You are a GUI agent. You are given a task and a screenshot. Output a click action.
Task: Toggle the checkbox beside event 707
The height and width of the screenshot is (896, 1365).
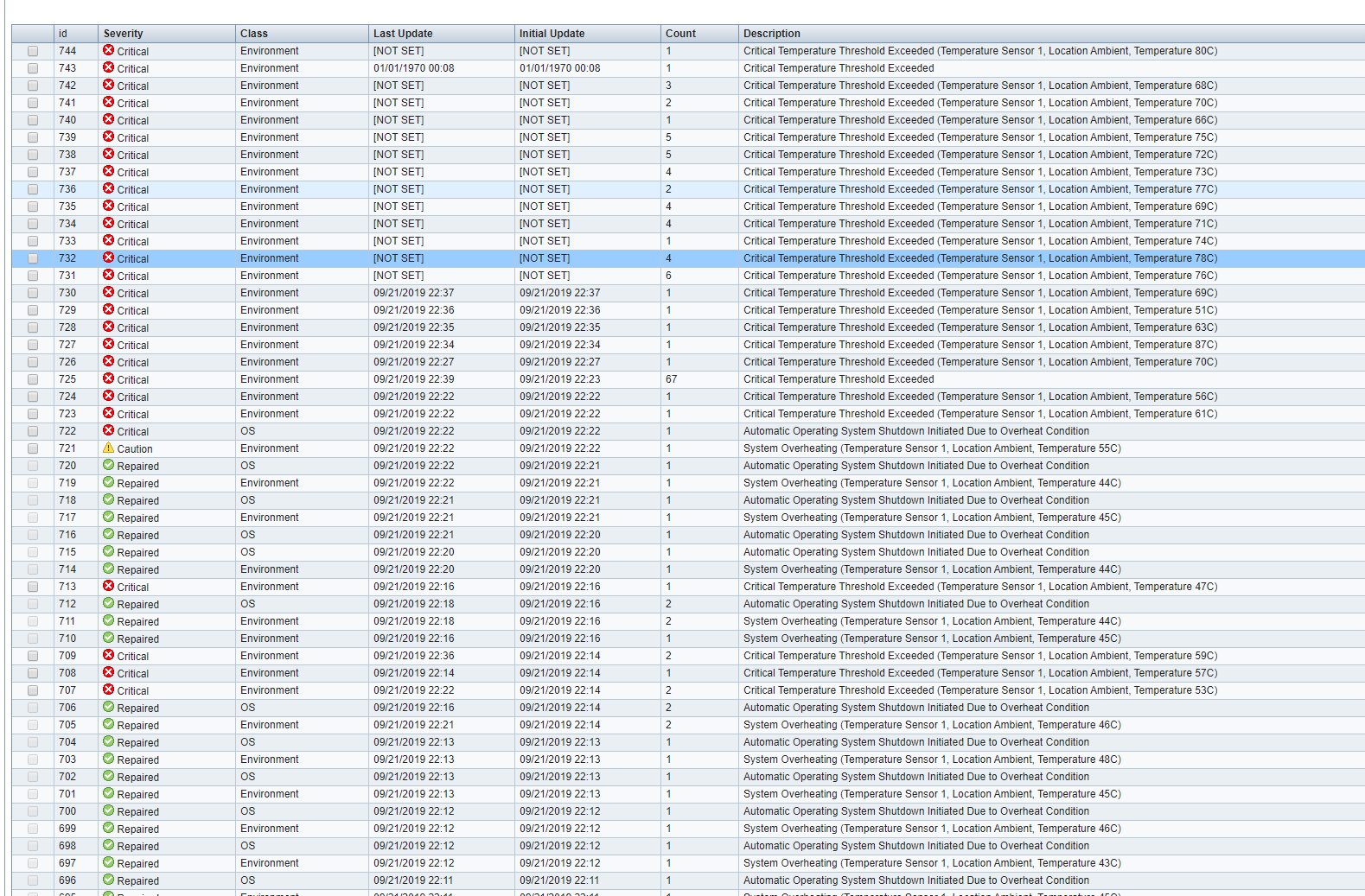33,690
